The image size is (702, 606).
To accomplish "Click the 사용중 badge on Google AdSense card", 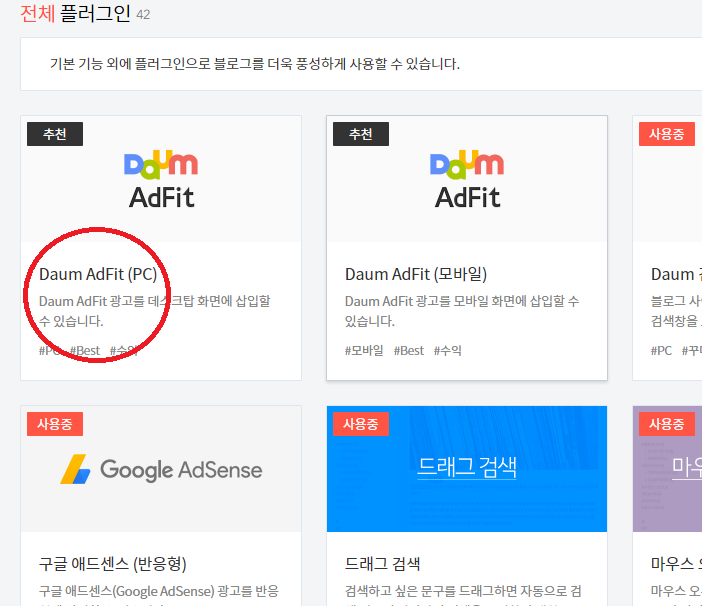I will pyautogui.click(x=55, y=424).
